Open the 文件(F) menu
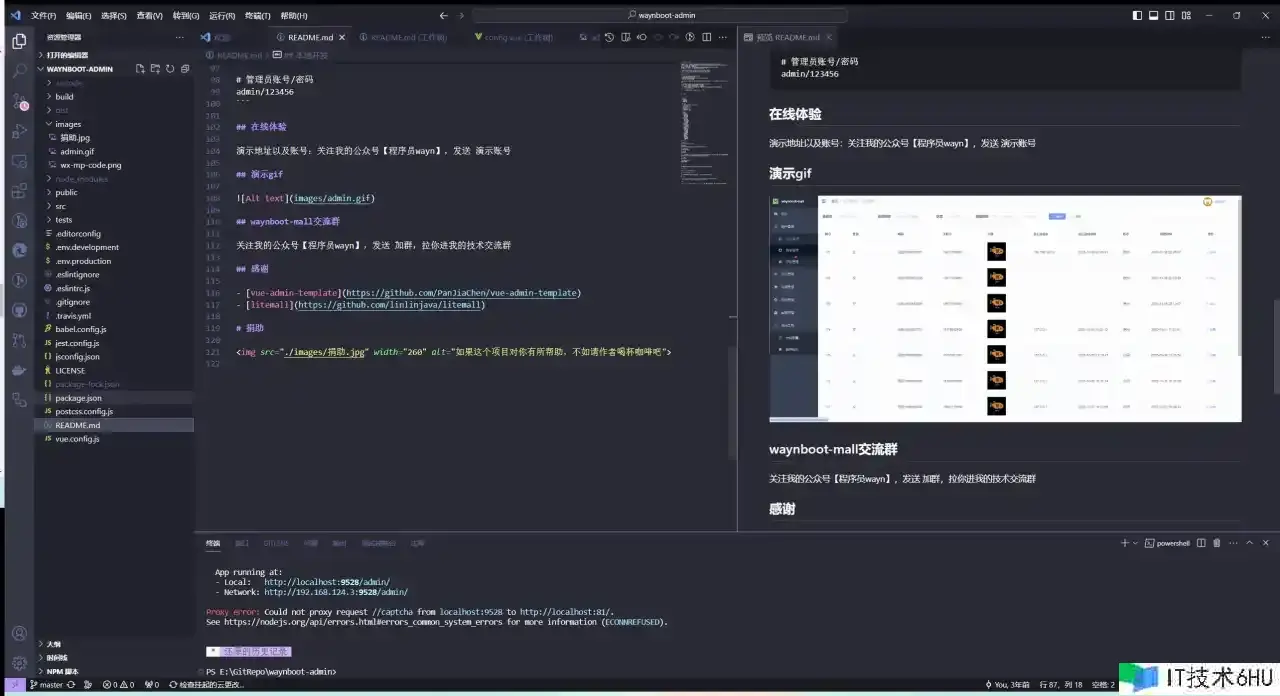 [43, 15]
